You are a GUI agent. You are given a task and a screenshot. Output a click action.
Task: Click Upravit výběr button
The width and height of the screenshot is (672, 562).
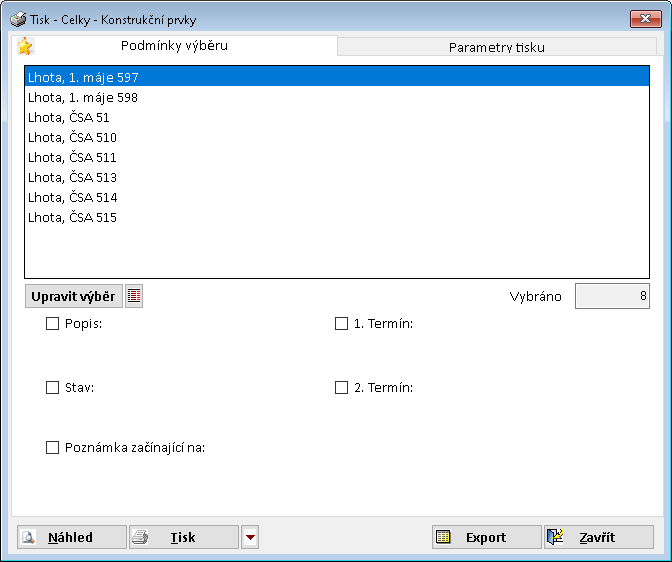tap(73, 296)
